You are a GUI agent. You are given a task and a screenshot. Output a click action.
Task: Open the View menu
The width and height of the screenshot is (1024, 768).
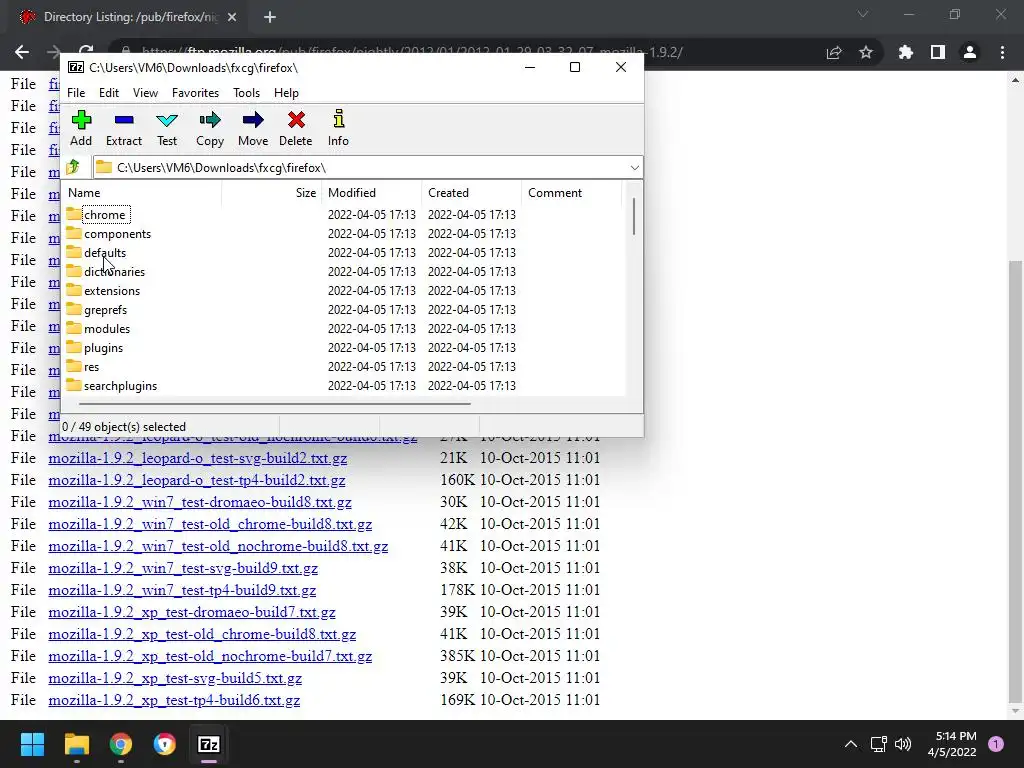146,93
